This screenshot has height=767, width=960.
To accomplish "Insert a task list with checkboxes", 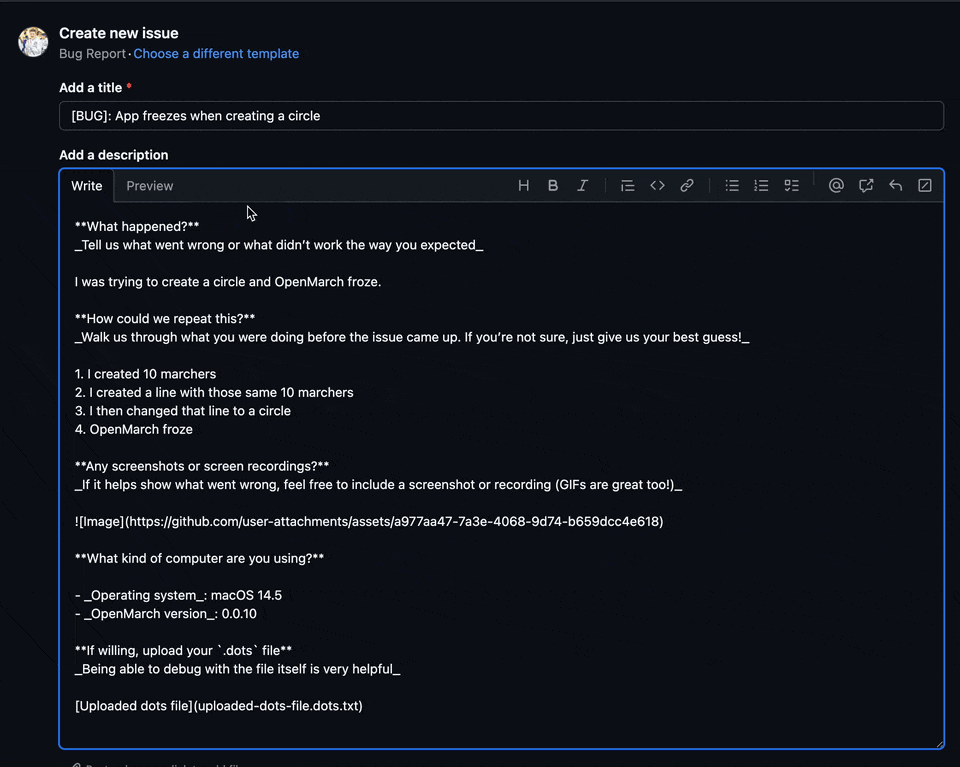I will 792,185.
